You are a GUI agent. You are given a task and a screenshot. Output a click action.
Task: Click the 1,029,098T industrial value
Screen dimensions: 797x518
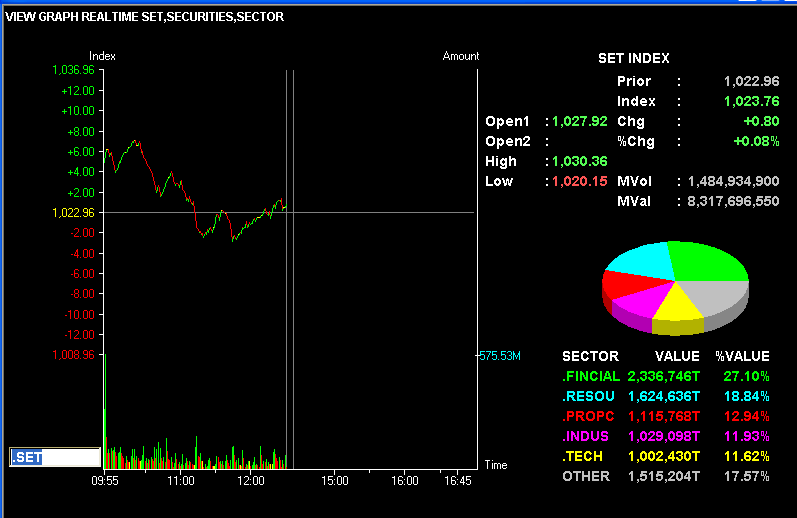(x=663, y=436)
